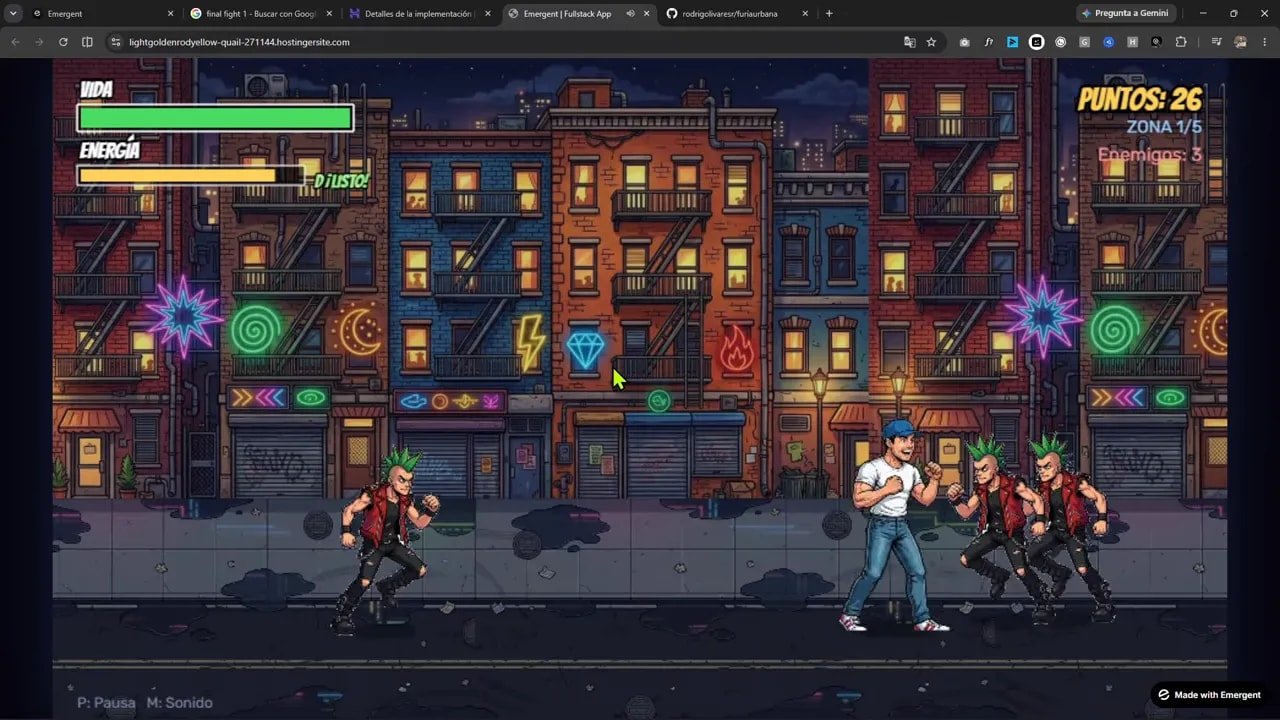Go forward to the next page
Image resolution: width=1280 pixels, height=720 pixels.
click(x=39, y=42)
